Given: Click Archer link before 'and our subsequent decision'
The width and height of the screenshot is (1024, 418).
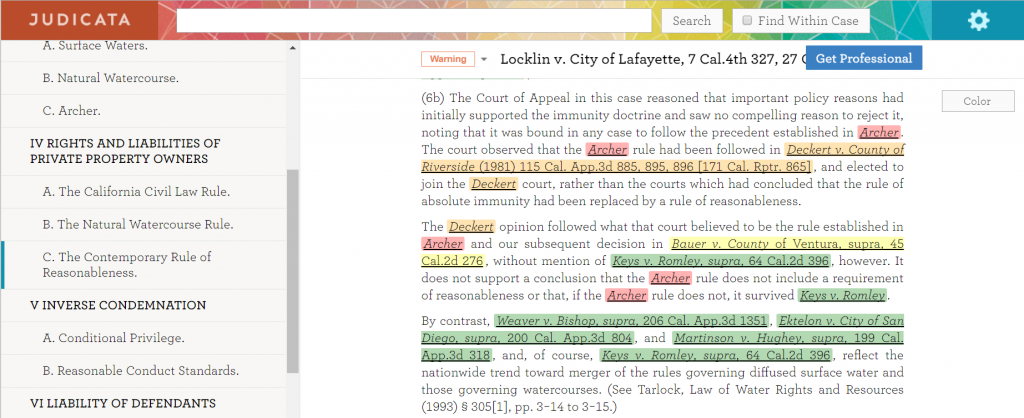Looking at the screenshot, I should (x=443, y=244).
